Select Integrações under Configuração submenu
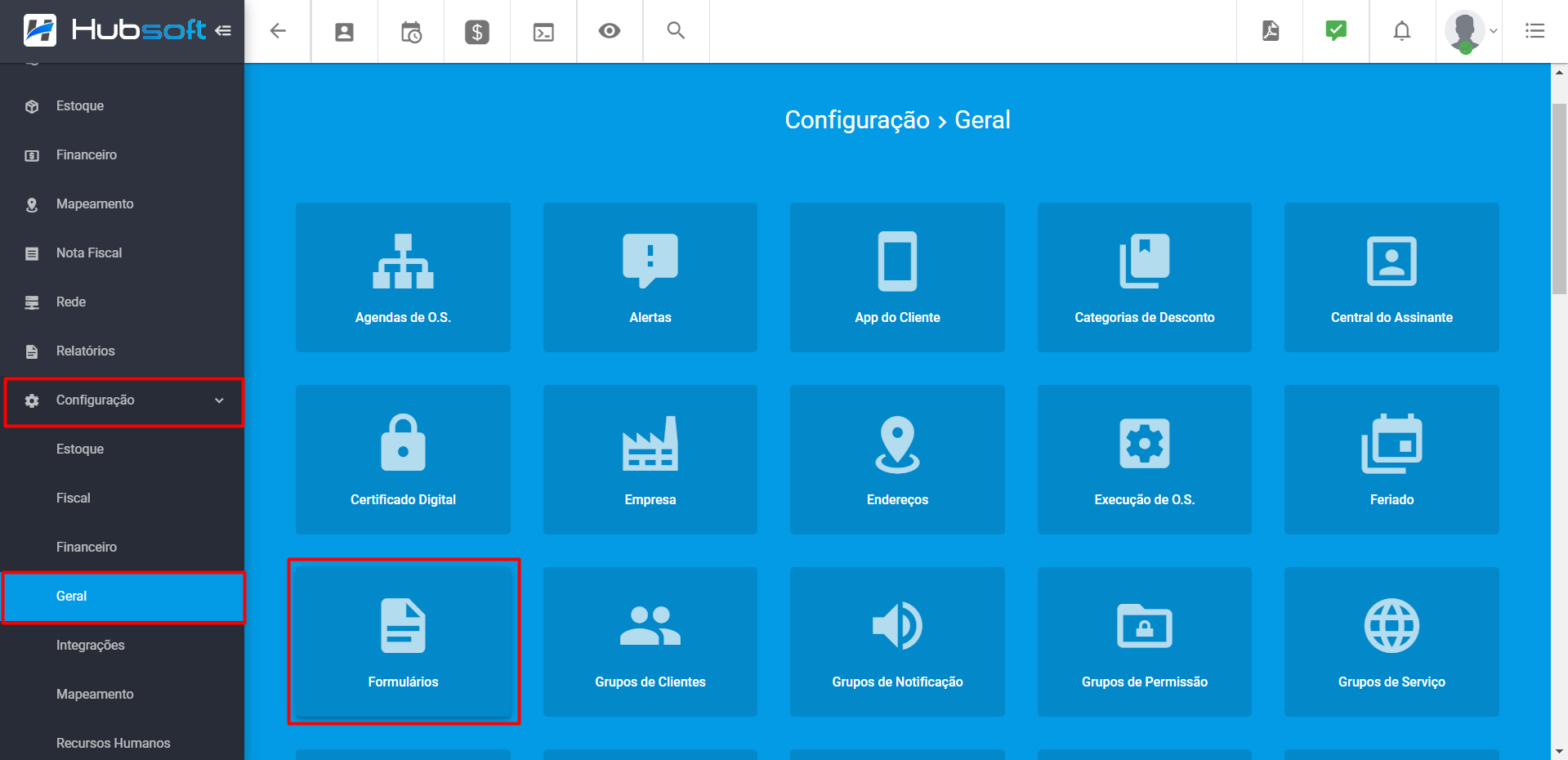This screenshot has width=1568, height=760. tap(123, 646)
